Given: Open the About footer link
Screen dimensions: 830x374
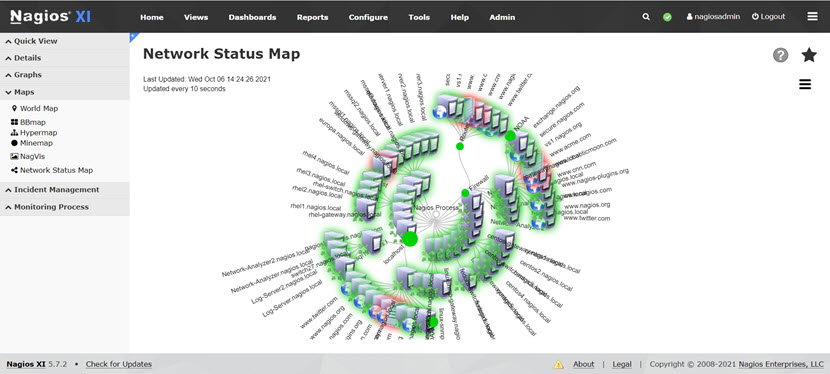Looking at the screenshot, I should point(583,364).
